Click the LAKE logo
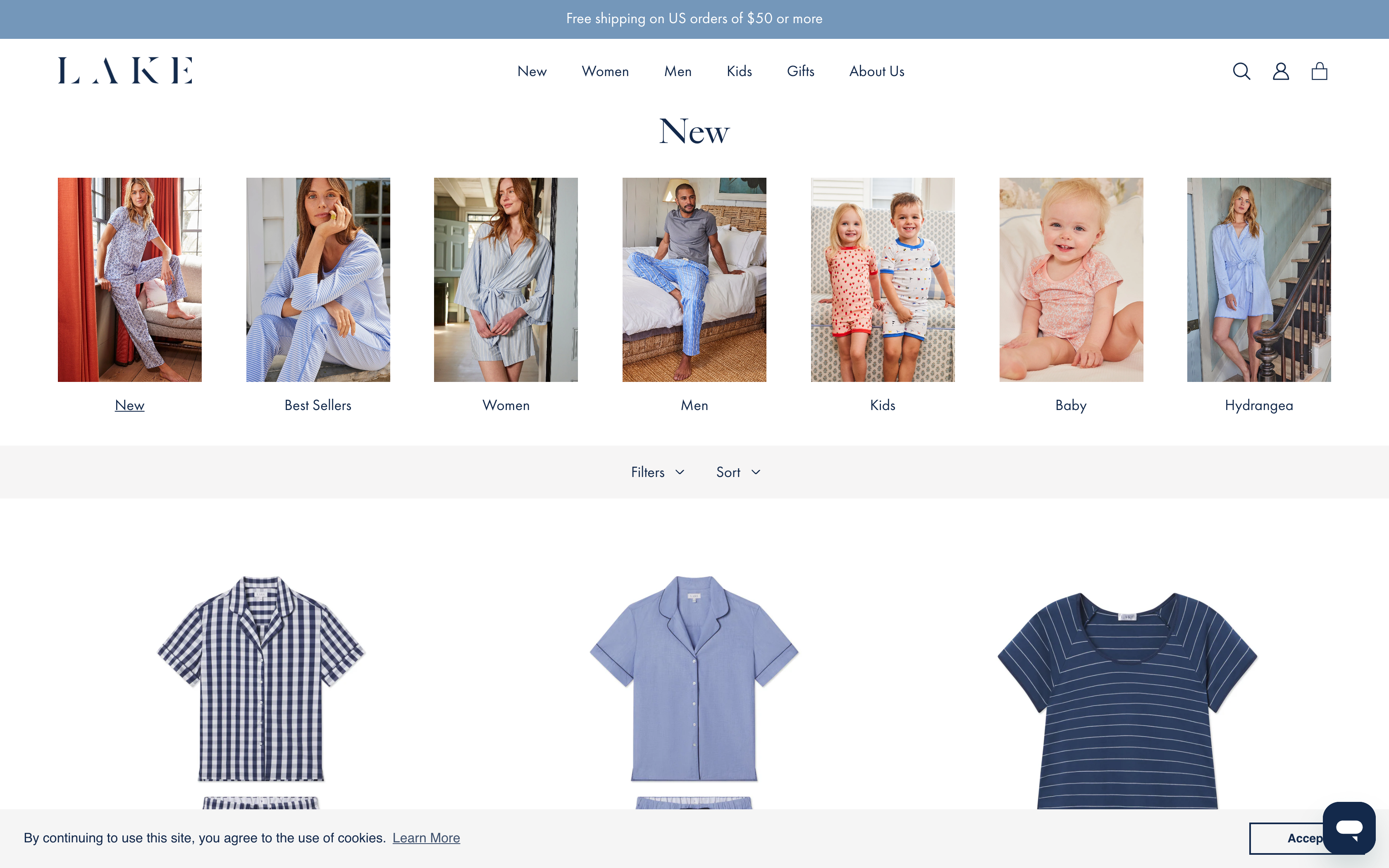The width and height of the screenshot is (1389, 868). 125,71
